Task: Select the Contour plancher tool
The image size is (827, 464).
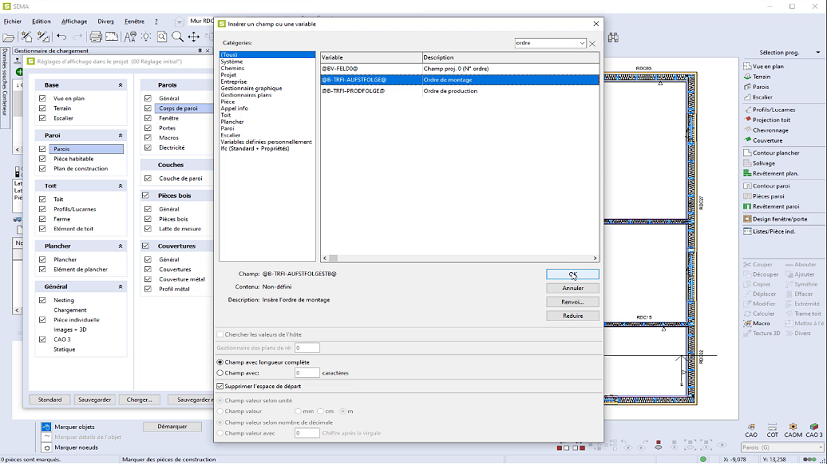Action: click(746, 153)
